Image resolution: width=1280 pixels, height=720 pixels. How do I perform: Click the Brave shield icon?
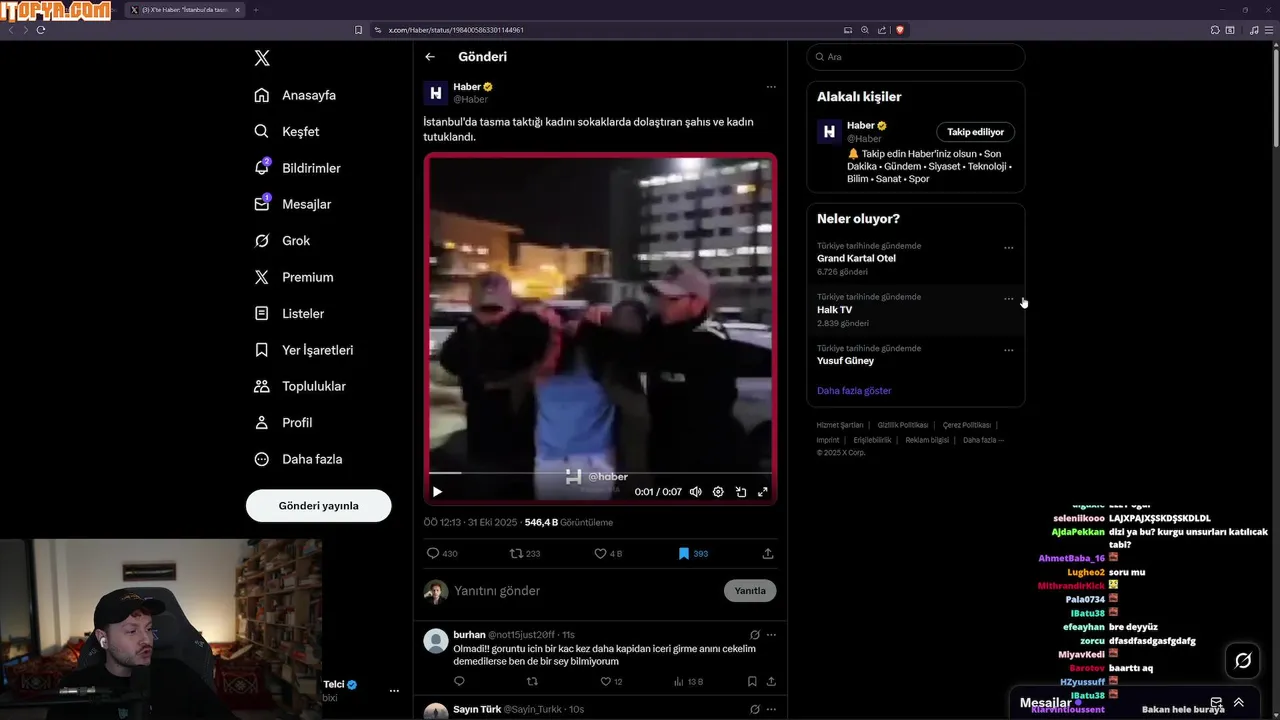[x=900, y=30]
